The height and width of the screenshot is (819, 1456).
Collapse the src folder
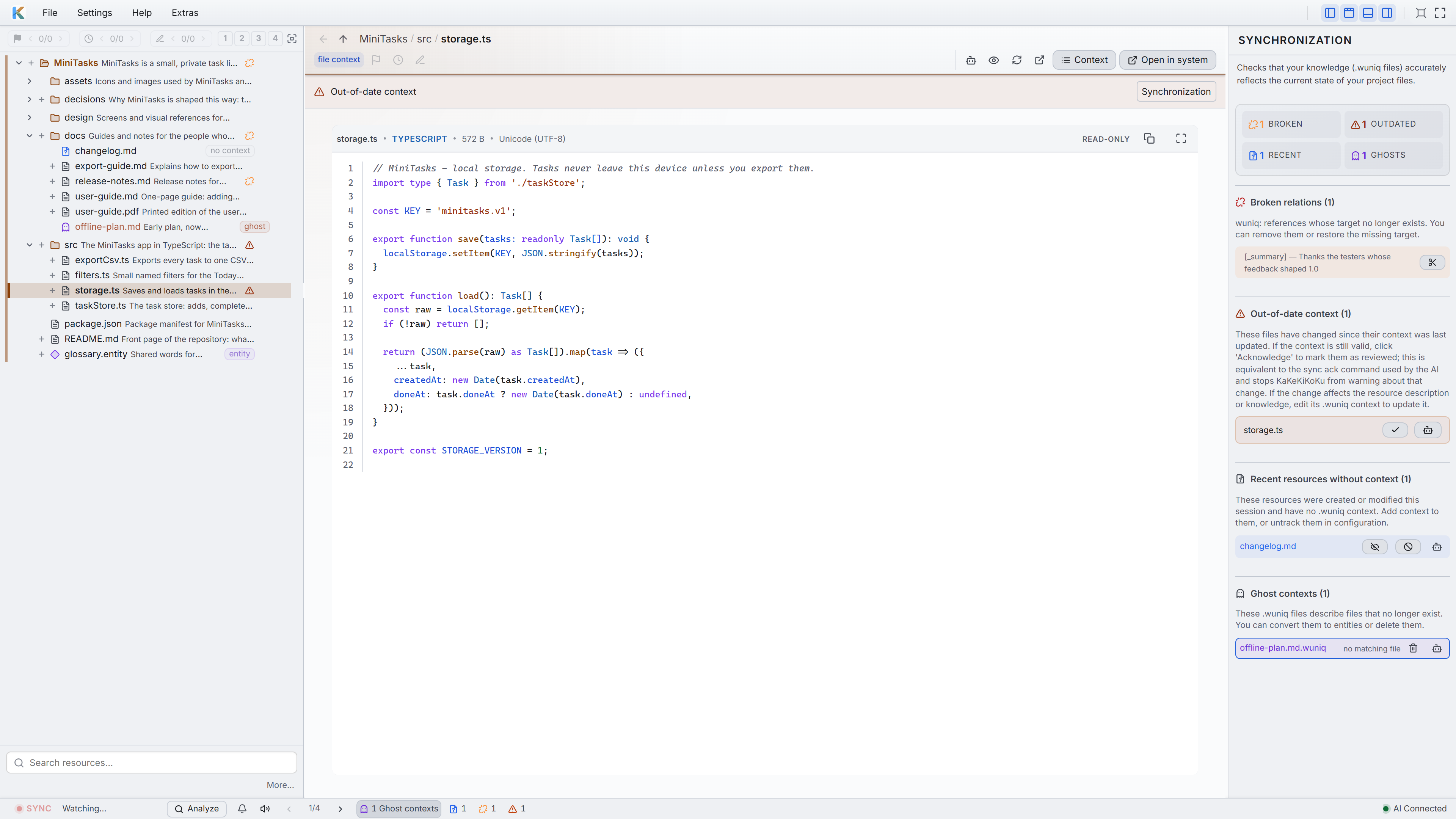click(x=30, y=245)
